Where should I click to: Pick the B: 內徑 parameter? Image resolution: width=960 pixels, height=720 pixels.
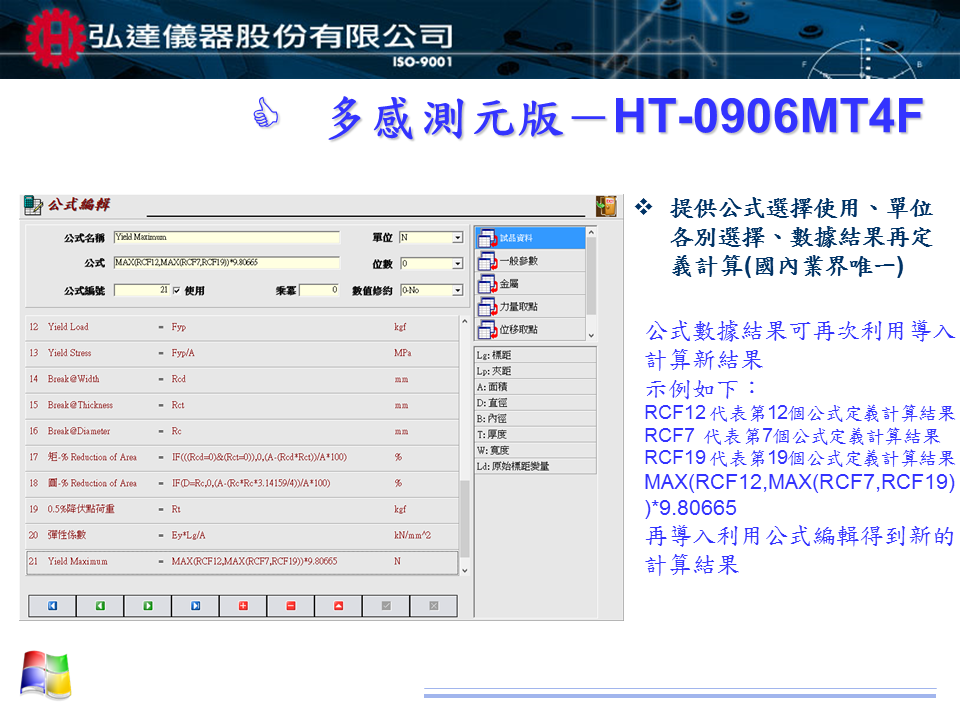pyautogui.click(x=536, y=419)
